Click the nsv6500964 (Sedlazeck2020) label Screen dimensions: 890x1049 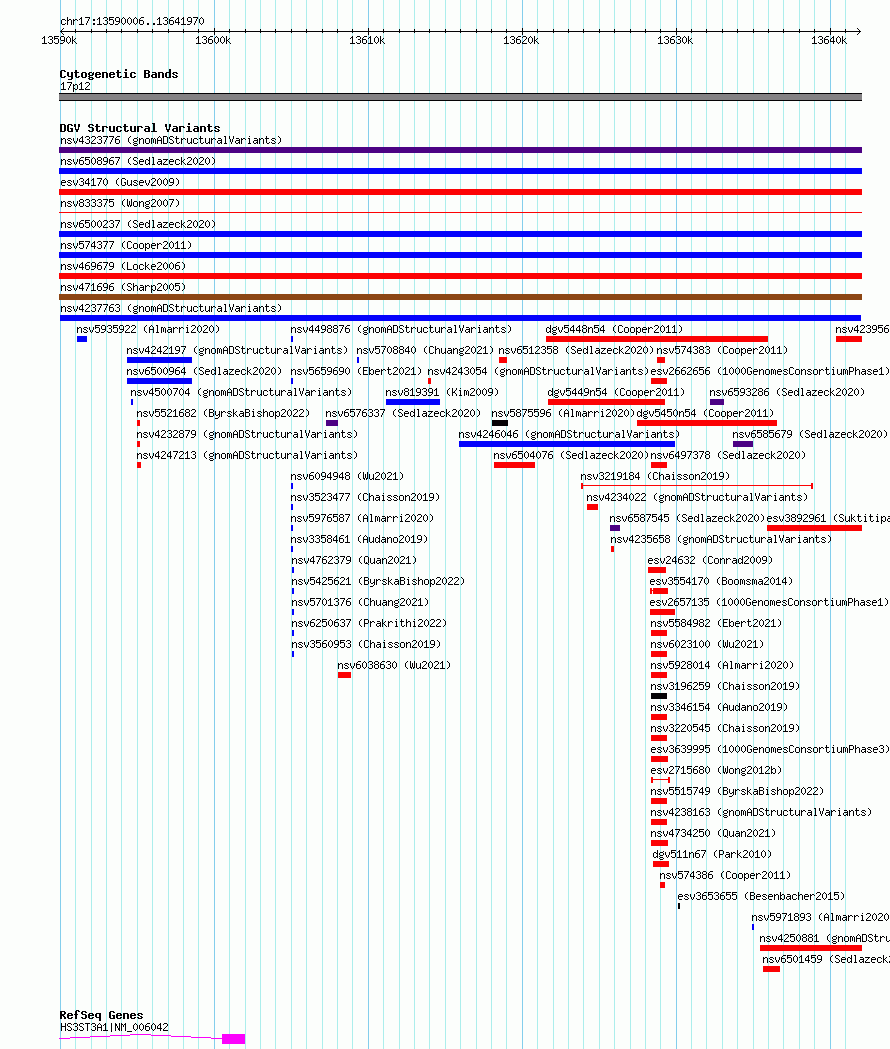pos(204,371)
